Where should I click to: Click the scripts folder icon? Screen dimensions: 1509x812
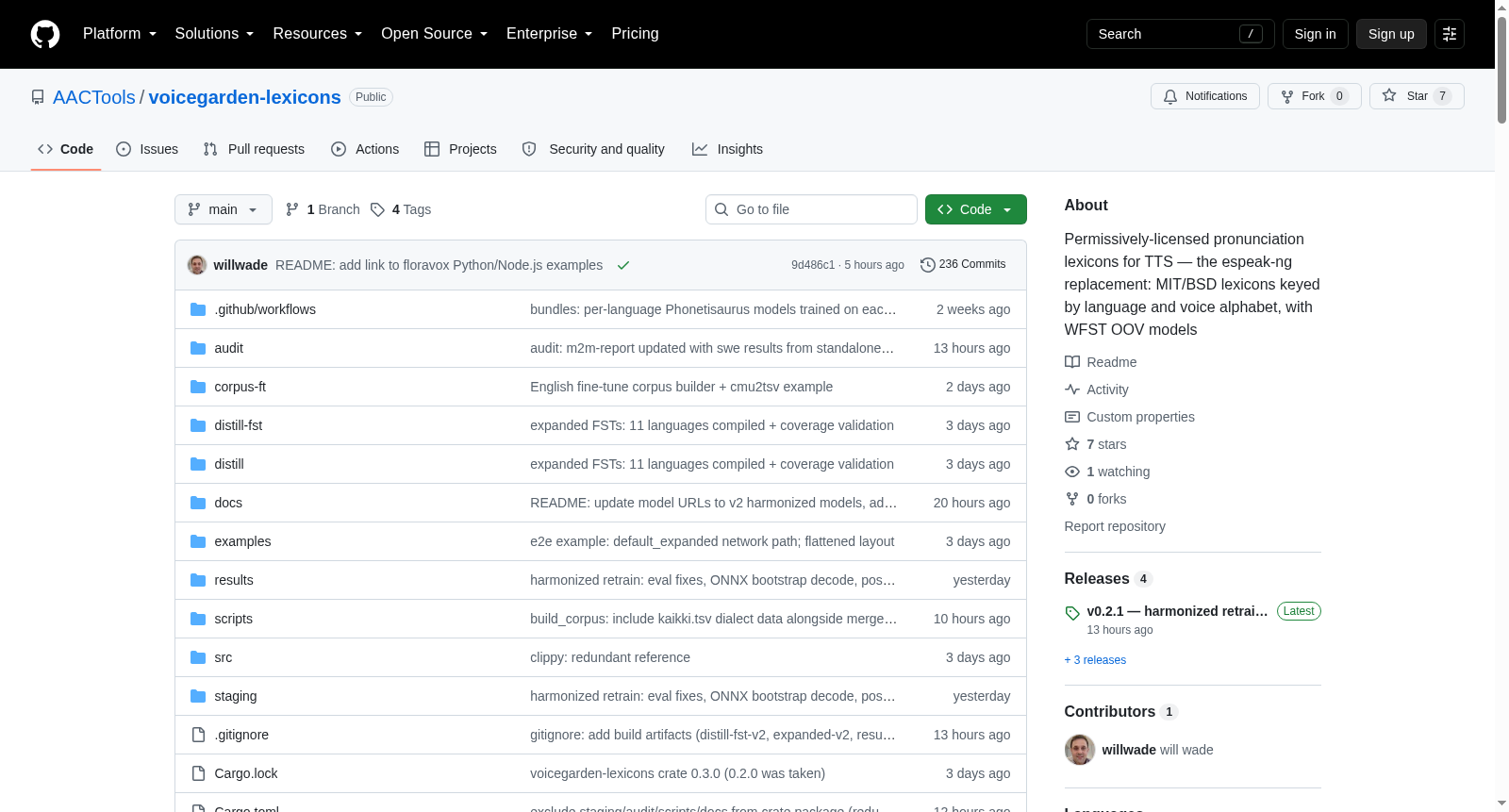coord(198,619)
